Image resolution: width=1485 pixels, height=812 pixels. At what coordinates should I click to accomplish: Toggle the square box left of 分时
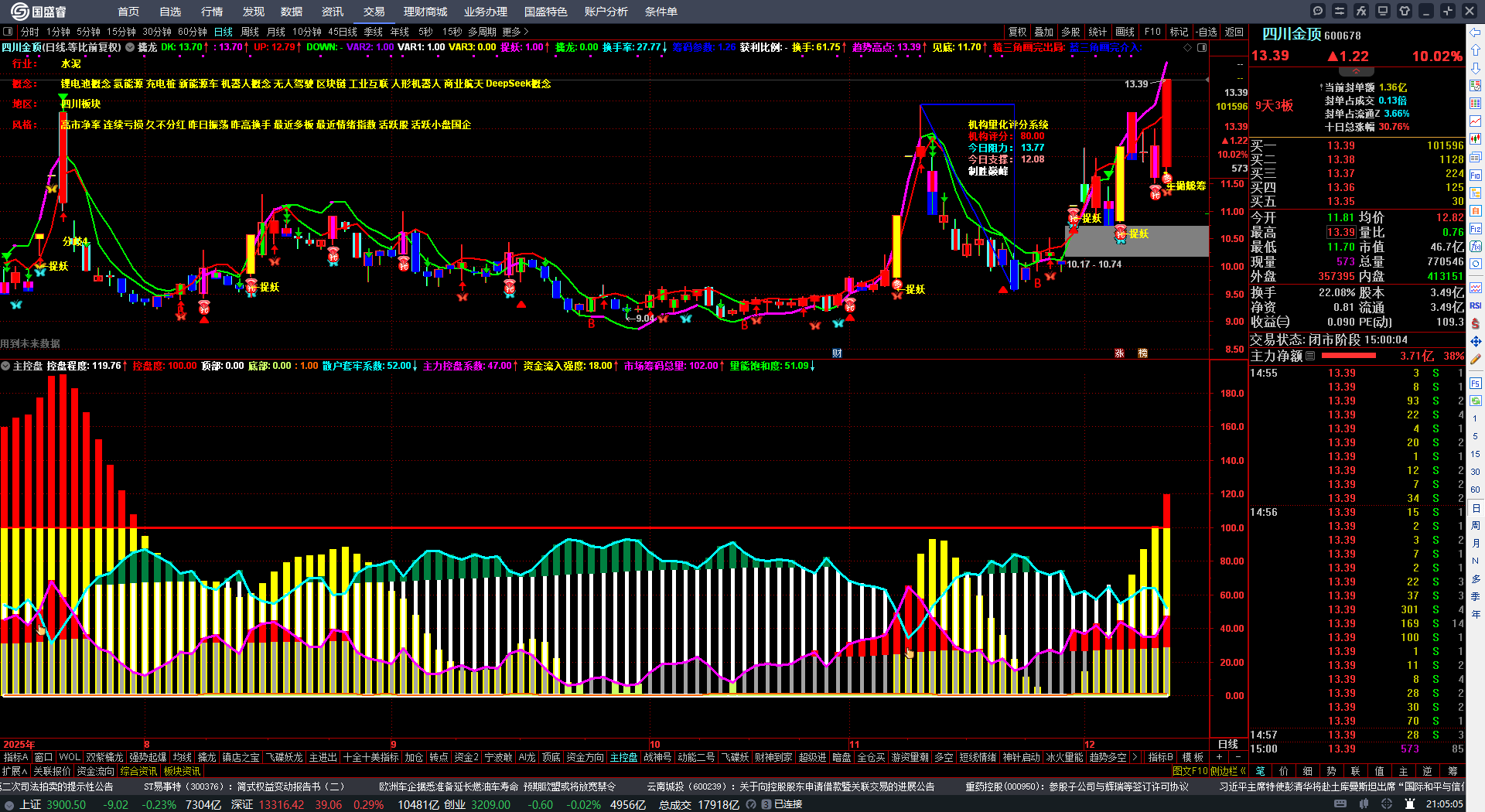click(9, 32)
